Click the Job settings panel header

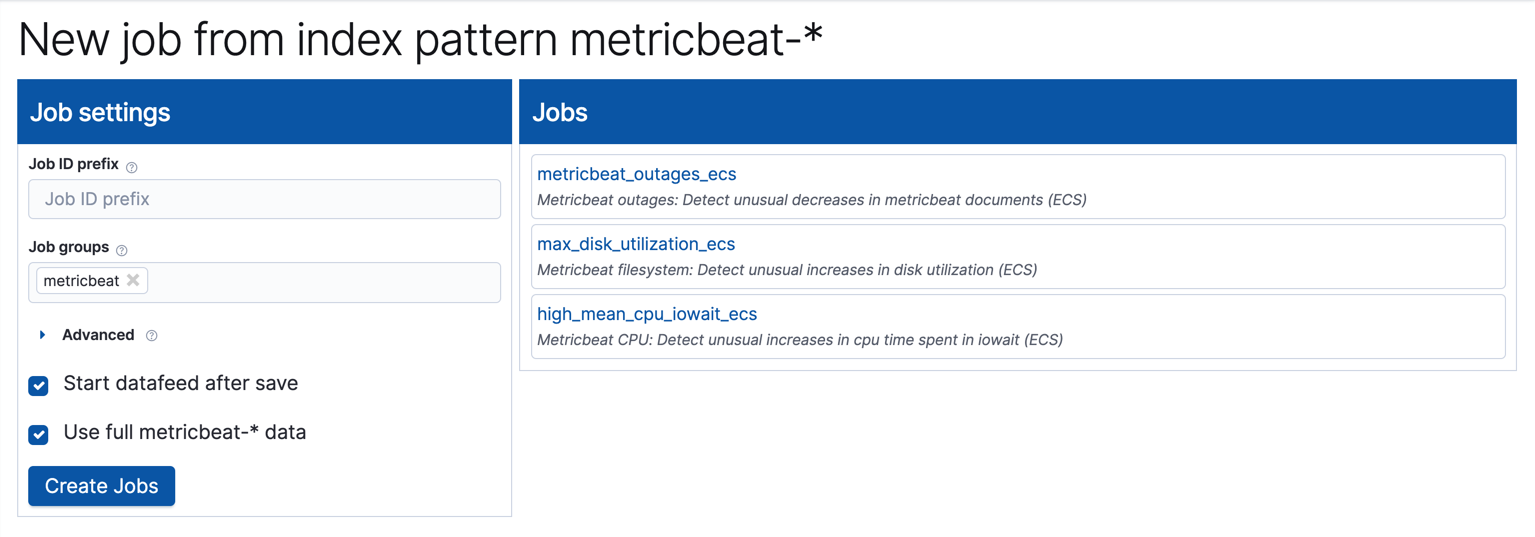point(264,112)
